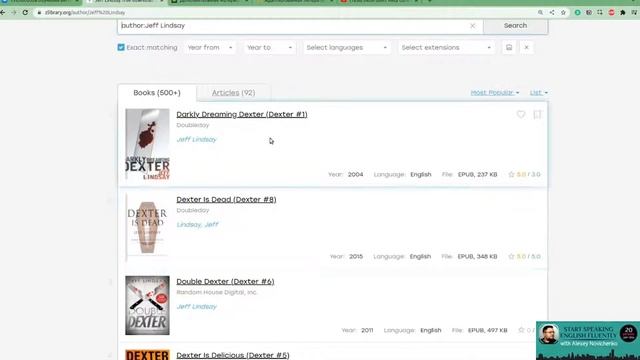The width and height of the screenshot is (640, 360).
Task: Bookmark Darkly Dreaming Dexter with the bookmark icon
Action: tap(538, 115)
